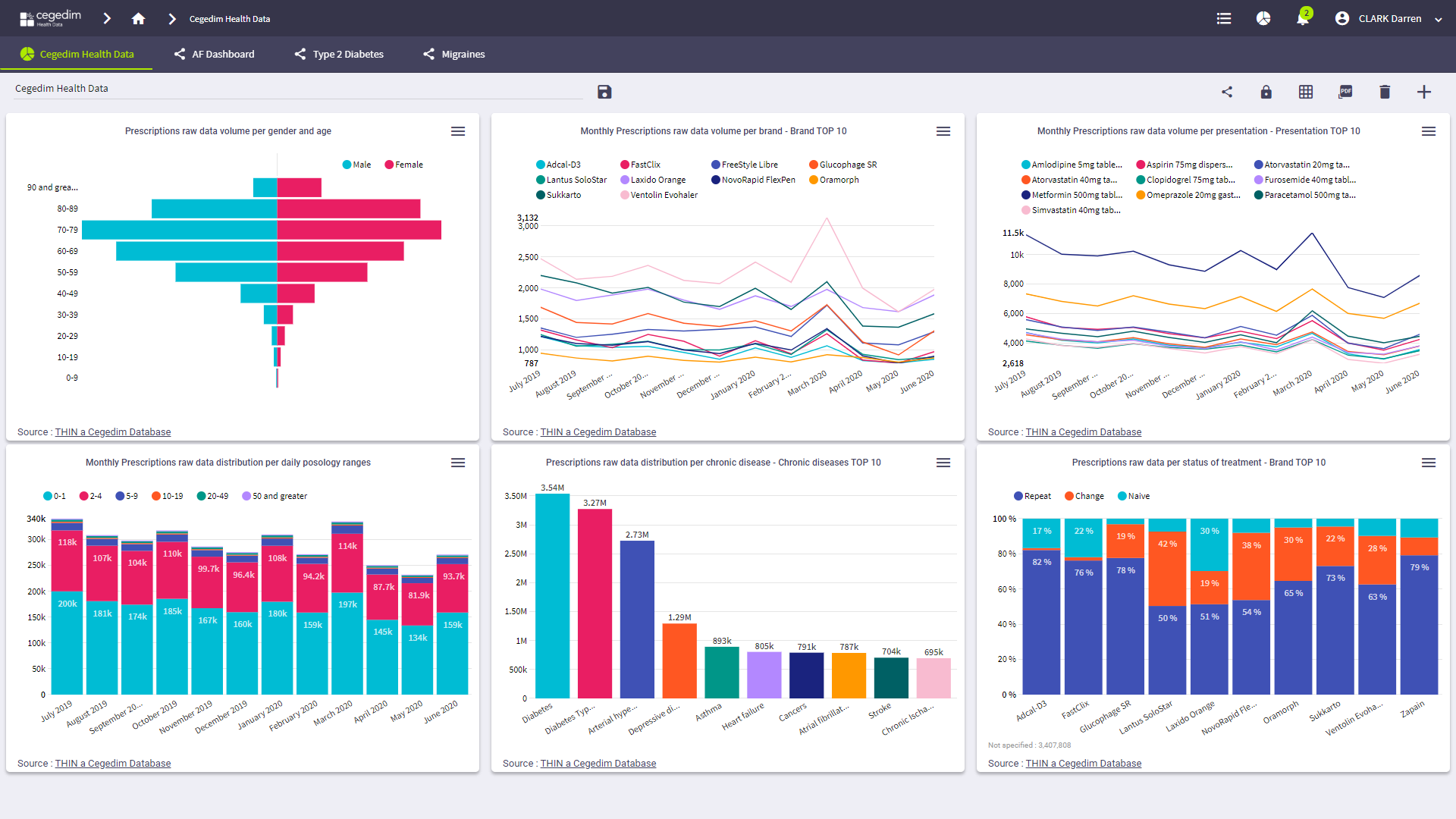Toggle FreeStyle Libre legend entry
This screenshot has width=1456, height=819.
pyautogui.click(x=745, y=165)
